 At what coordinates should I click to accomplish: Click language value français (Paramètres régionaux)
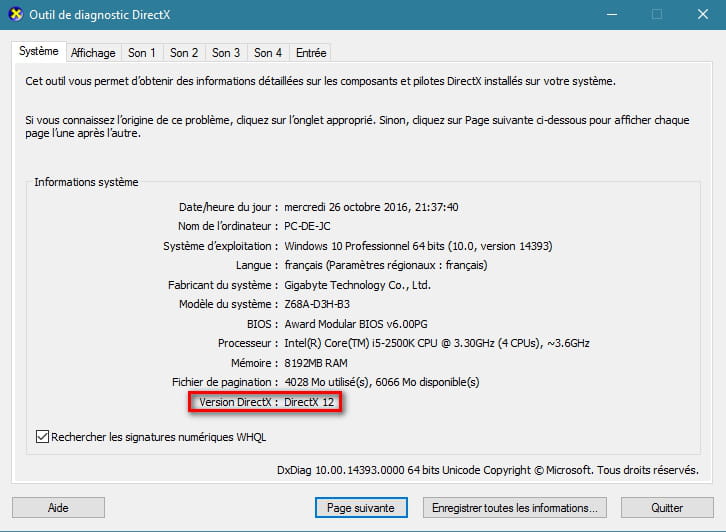pyautogui.click(x=386, y=265)
